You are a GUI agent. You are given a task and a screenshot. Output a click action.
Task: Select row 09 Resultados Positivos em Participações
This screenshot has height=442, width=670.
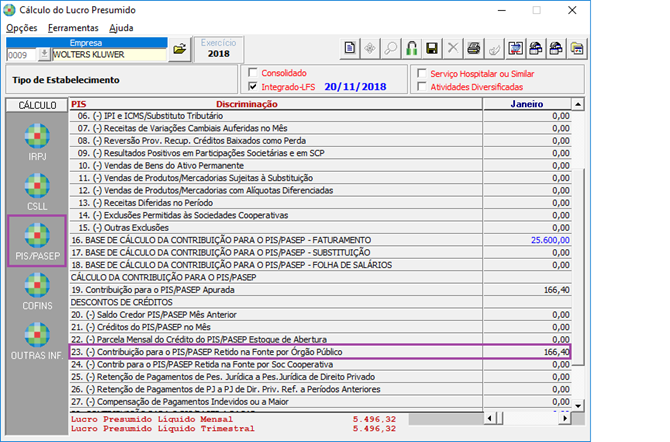click(320, 153)
